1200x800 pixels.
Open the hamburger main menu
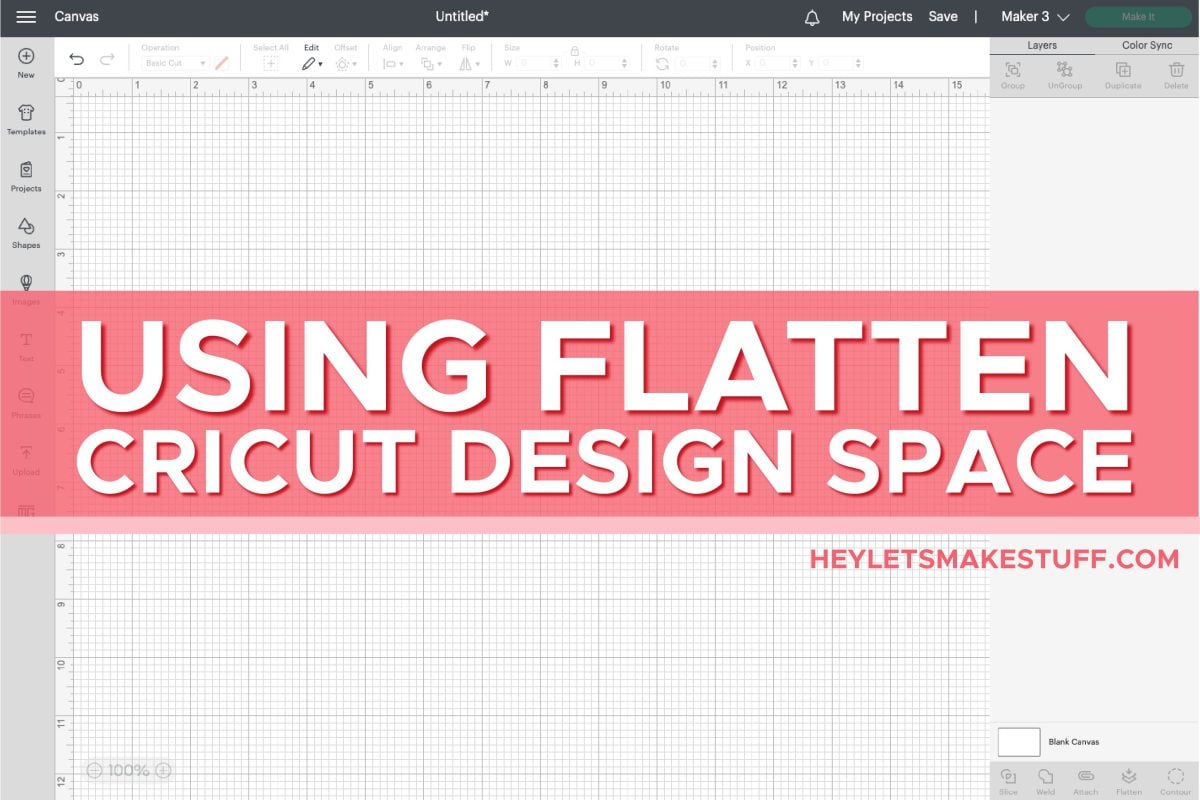26,17
